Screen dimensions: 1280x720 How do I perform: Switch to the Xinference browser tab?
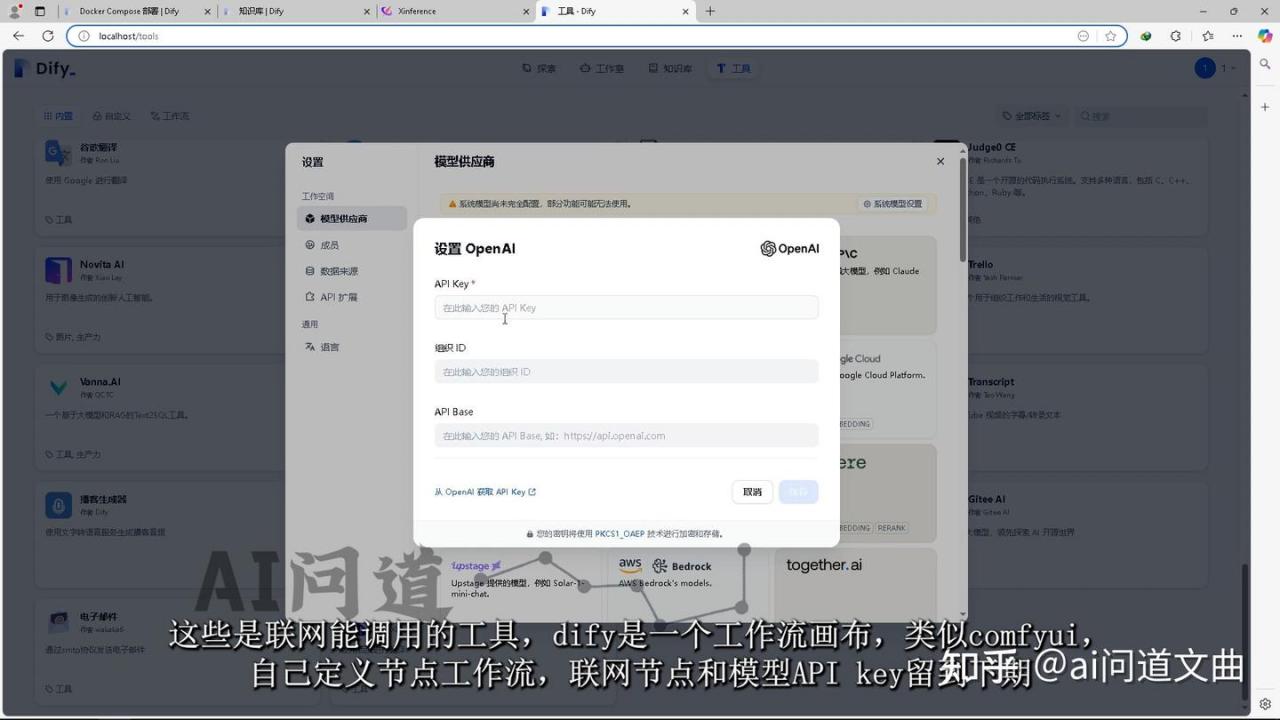click(x=456, y=11)
